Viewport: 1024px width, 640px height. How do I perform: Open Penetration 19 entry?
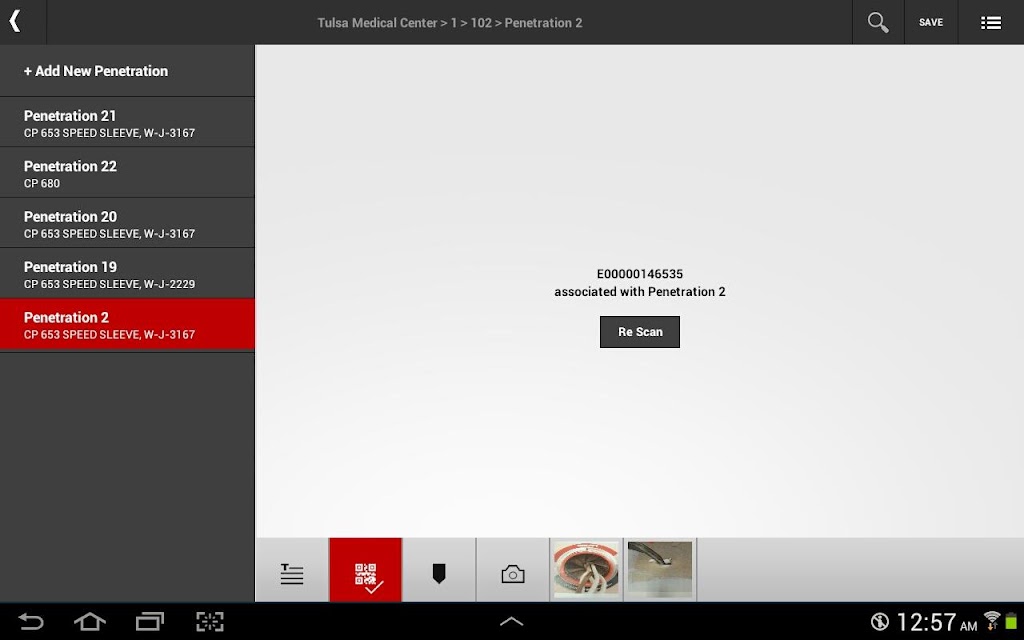tap(127, 273)
